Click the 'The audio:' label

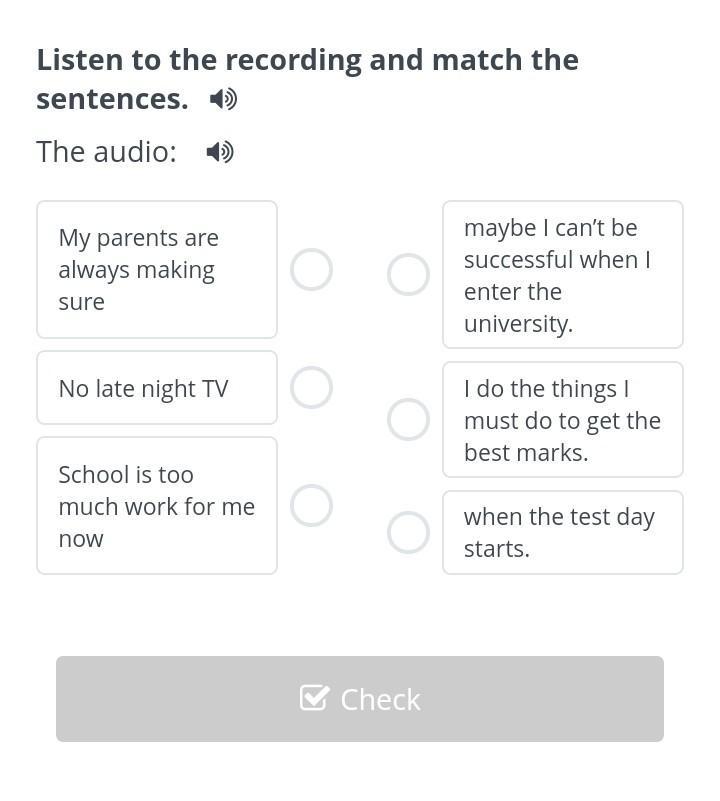(106, 152)
